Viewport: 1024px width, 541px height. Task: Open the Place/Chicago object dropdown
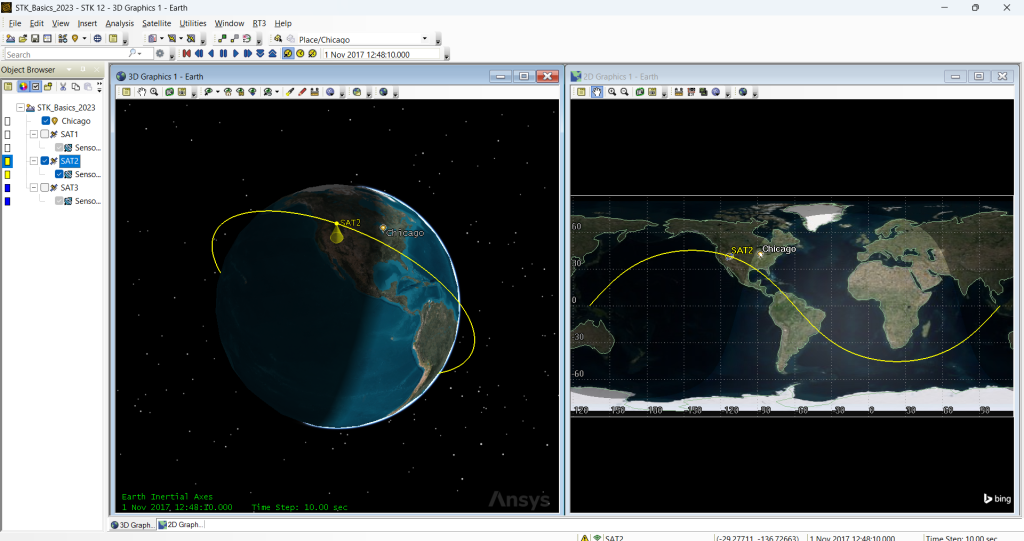(x=426, y=39)
